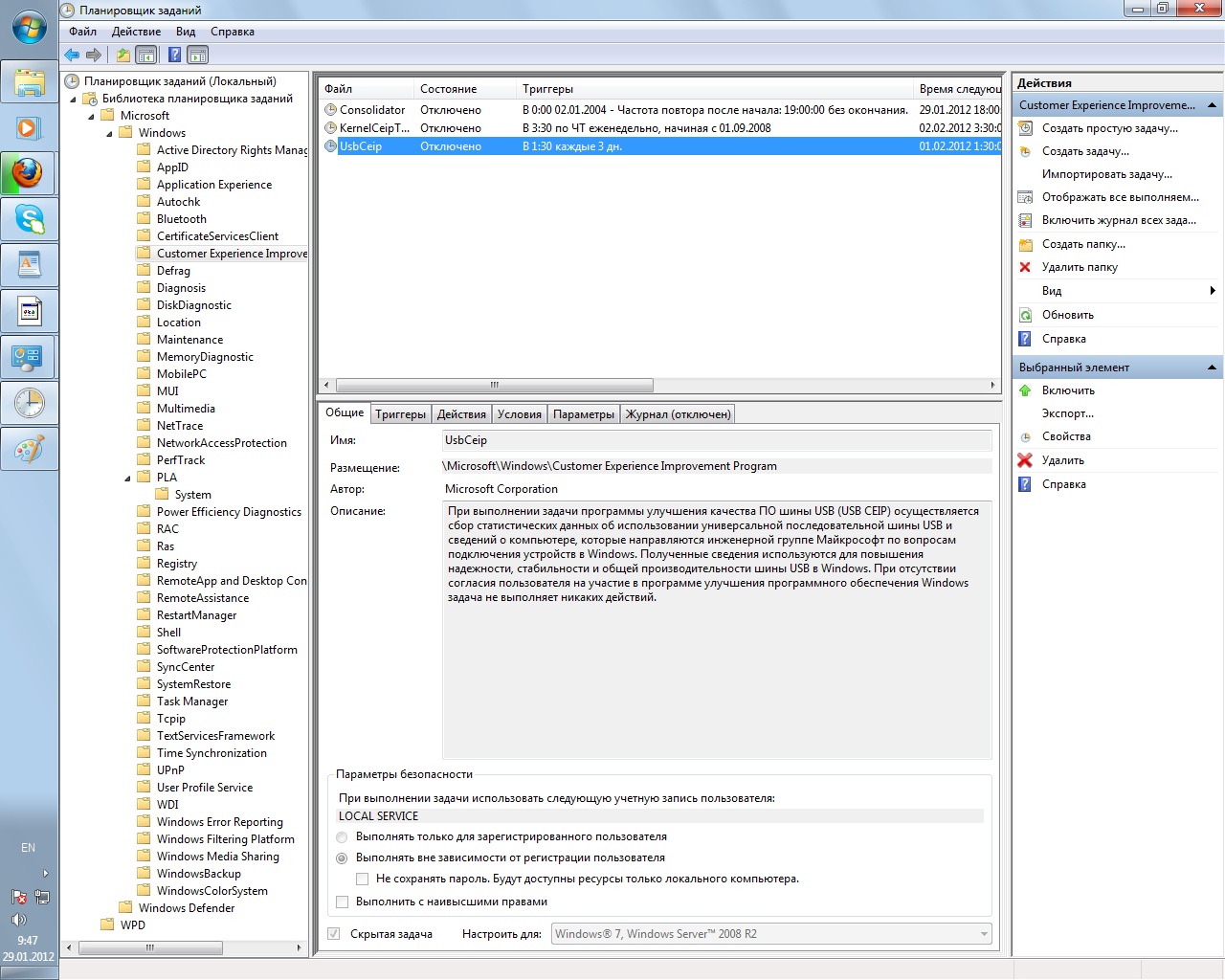Click the 'Обновить' refresh action
1225x980 pixels.
tap(1068, 315)
